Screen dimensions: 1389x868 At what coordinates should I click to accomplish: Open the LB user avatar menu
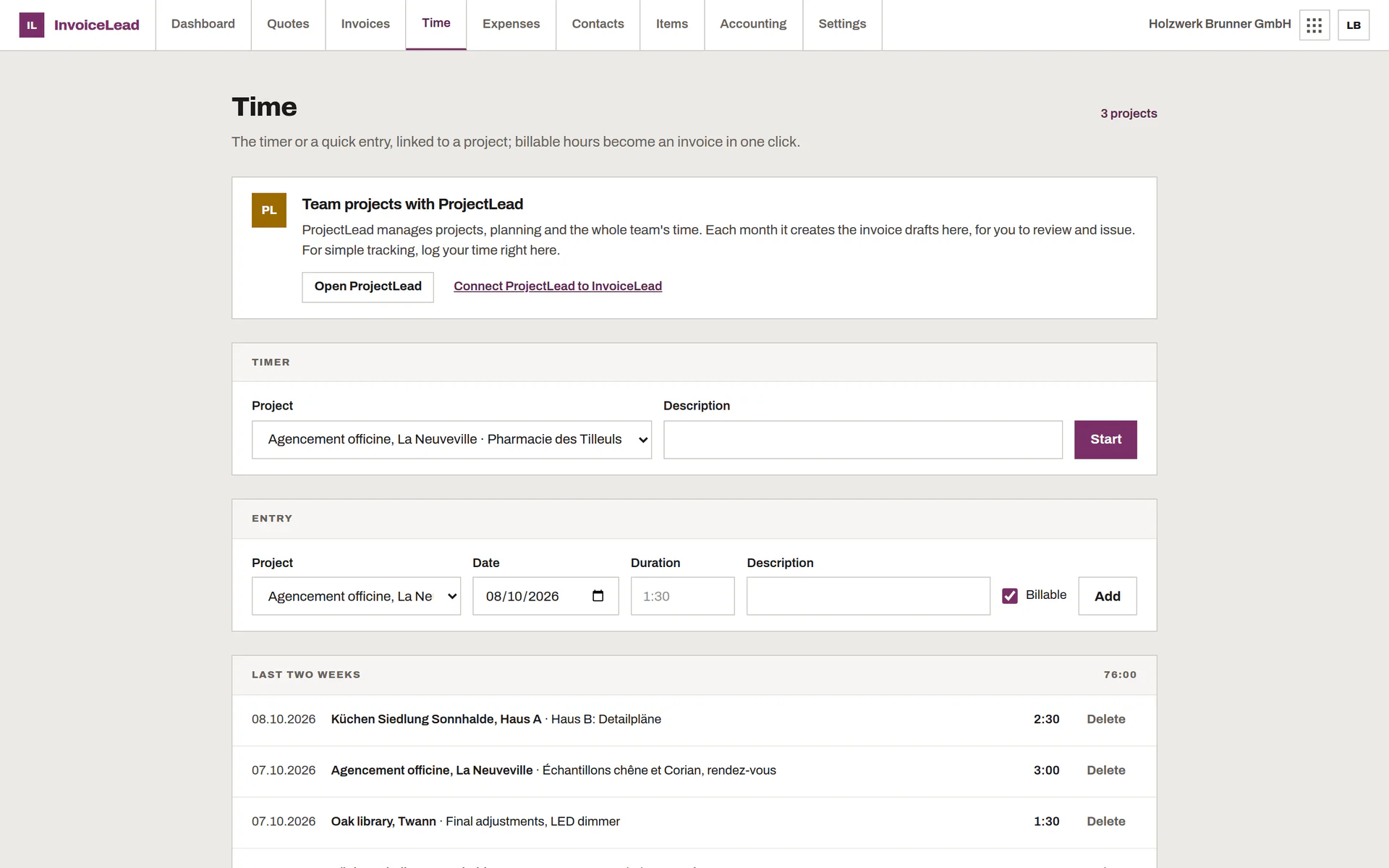[x=1354, y=25]
